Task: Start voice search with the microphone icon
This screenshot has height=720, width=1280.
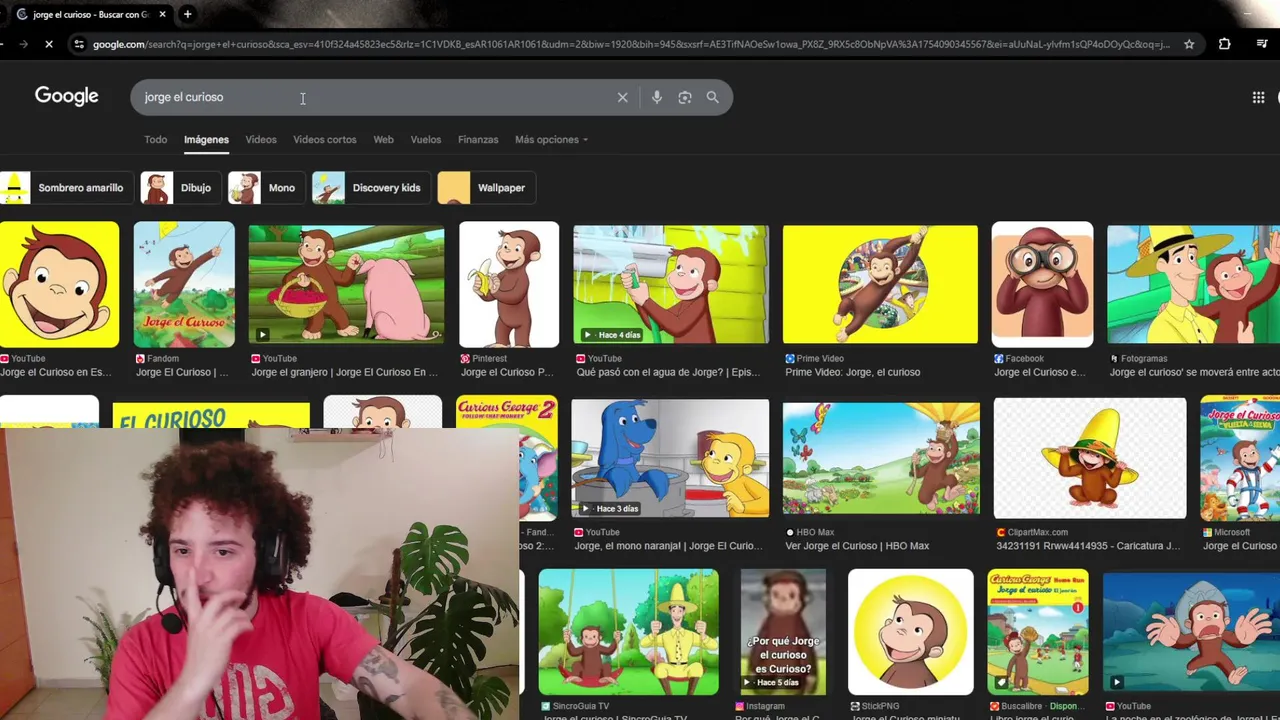Action: coord(656,97)
